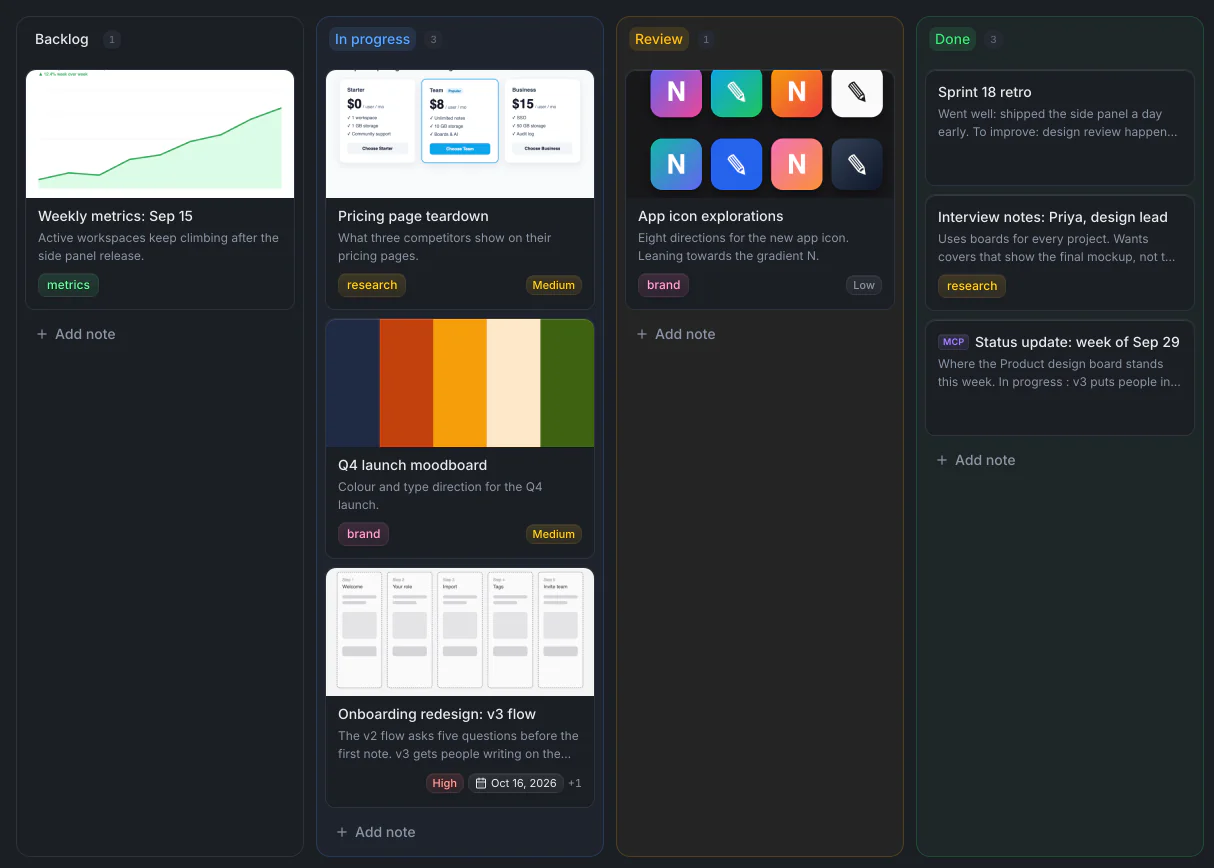Add a note to the In progress column
Viewport: 1214px width, 868px height.
click(x=376, y=832)
